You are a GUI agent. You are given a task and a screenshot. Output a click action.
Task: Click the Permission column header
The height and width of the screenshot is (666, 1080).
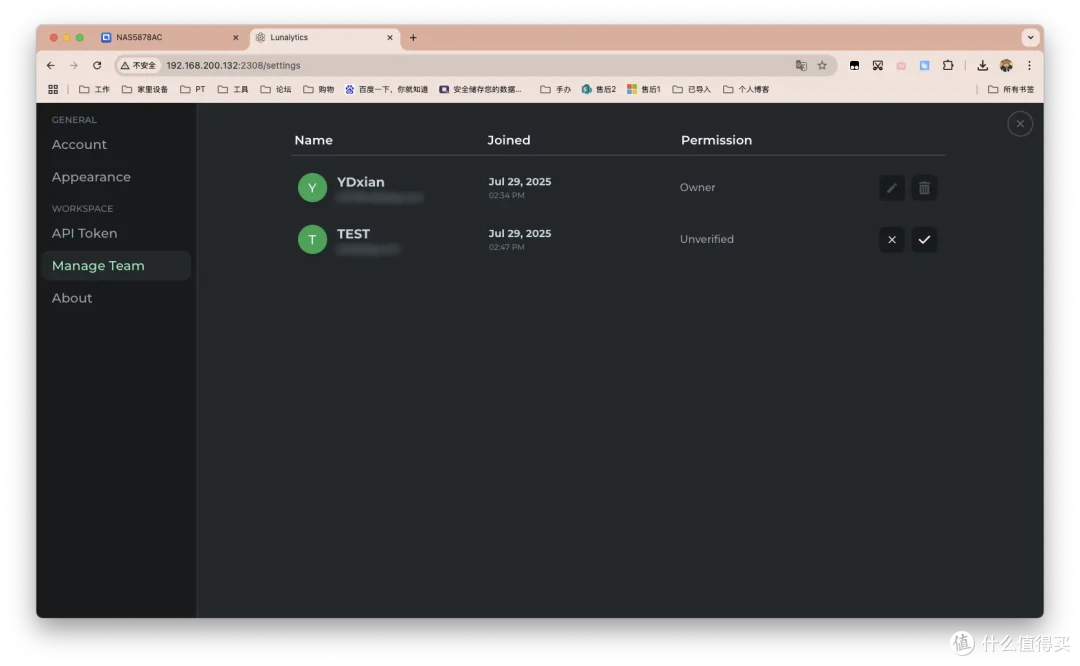coord(716,140)
